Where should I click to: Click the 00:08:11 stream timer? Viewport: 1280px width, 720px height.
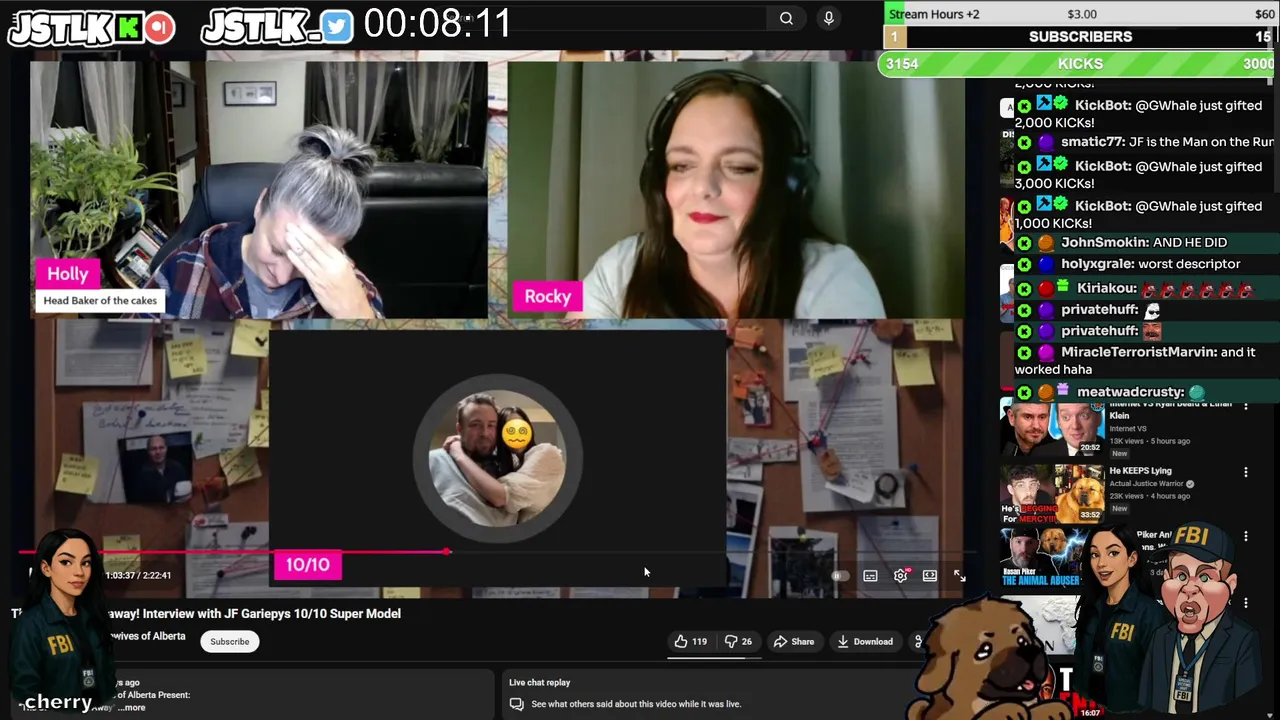[x=438, y=22]
